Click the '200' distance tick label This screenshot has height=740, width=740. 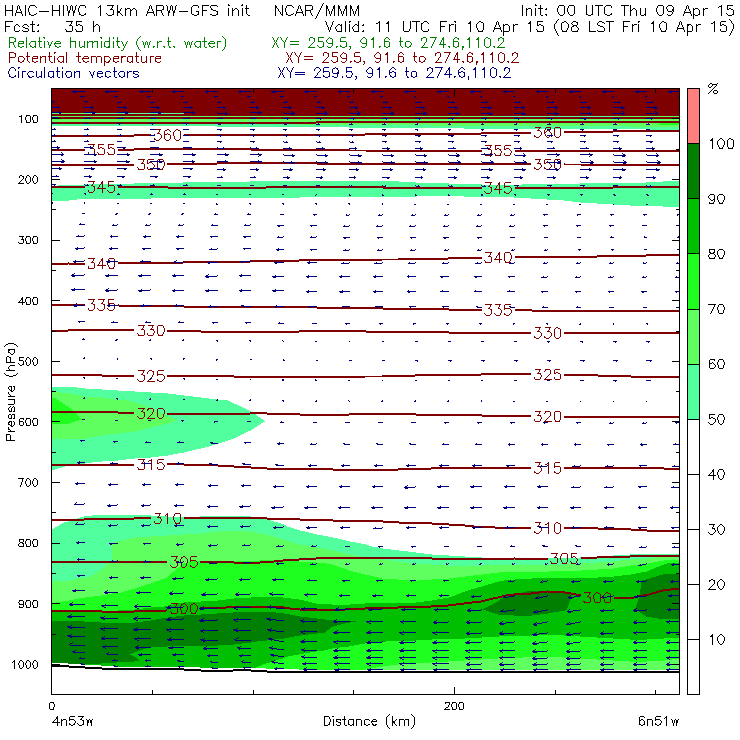click(x=454, y=706)
